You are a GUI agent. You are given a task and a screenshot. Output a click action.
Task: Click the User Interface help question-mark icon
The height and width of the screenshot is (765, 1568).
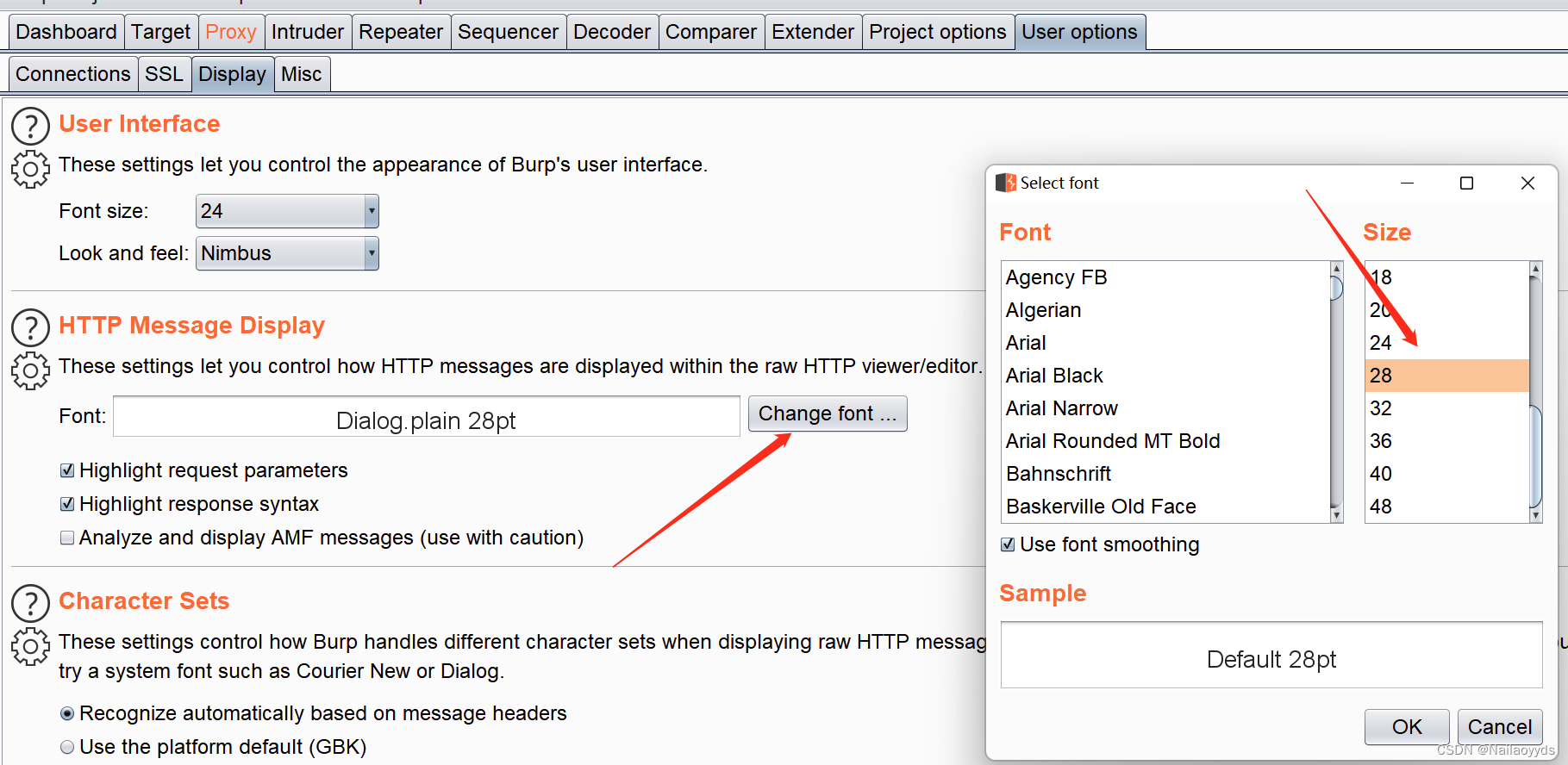(30, 126)
